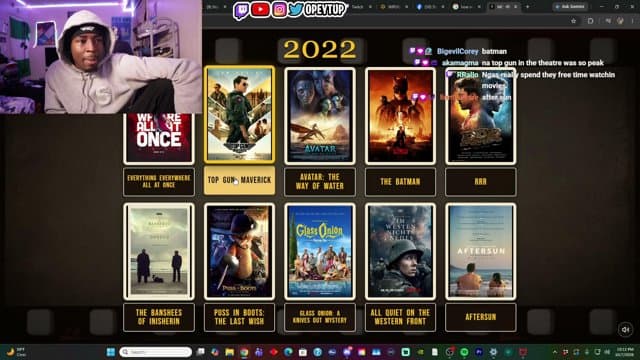This screenshot has height=360, width=640.
Task: Open the Ask Gemini button in Chrome
Action: [x=571, y=7]
